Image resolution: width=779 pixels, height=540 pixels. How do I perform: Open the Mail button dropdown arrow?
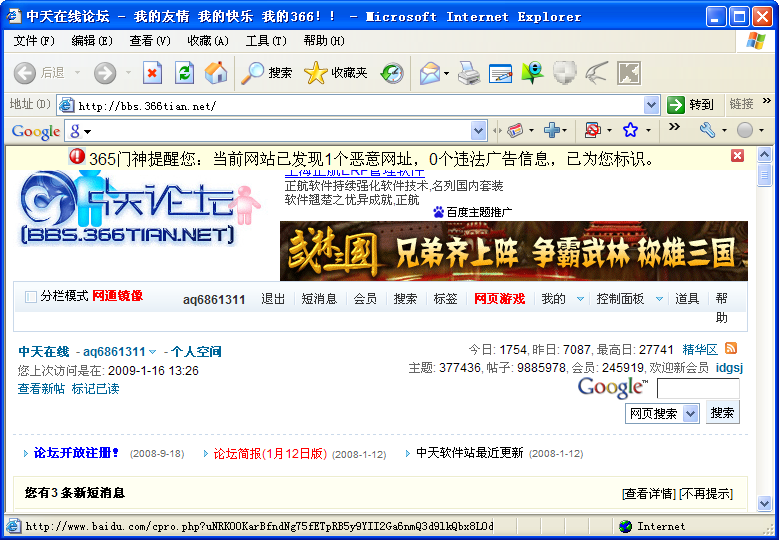446,74
